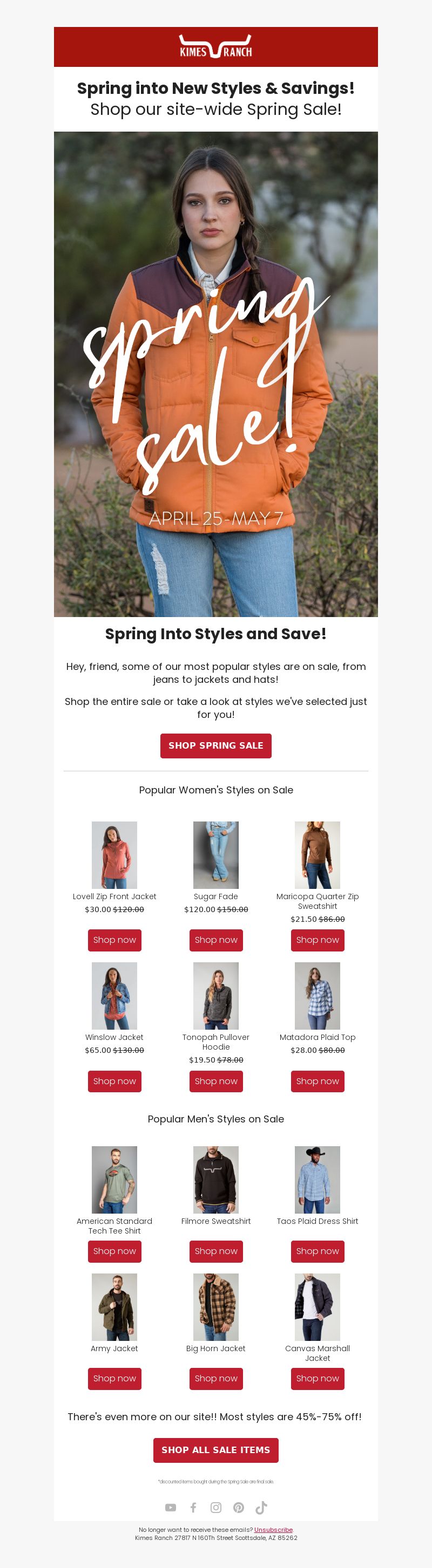This screenshot has width=432, height=1568.
Task: Open the Facebook social icon
Action: pos(193,1507)
